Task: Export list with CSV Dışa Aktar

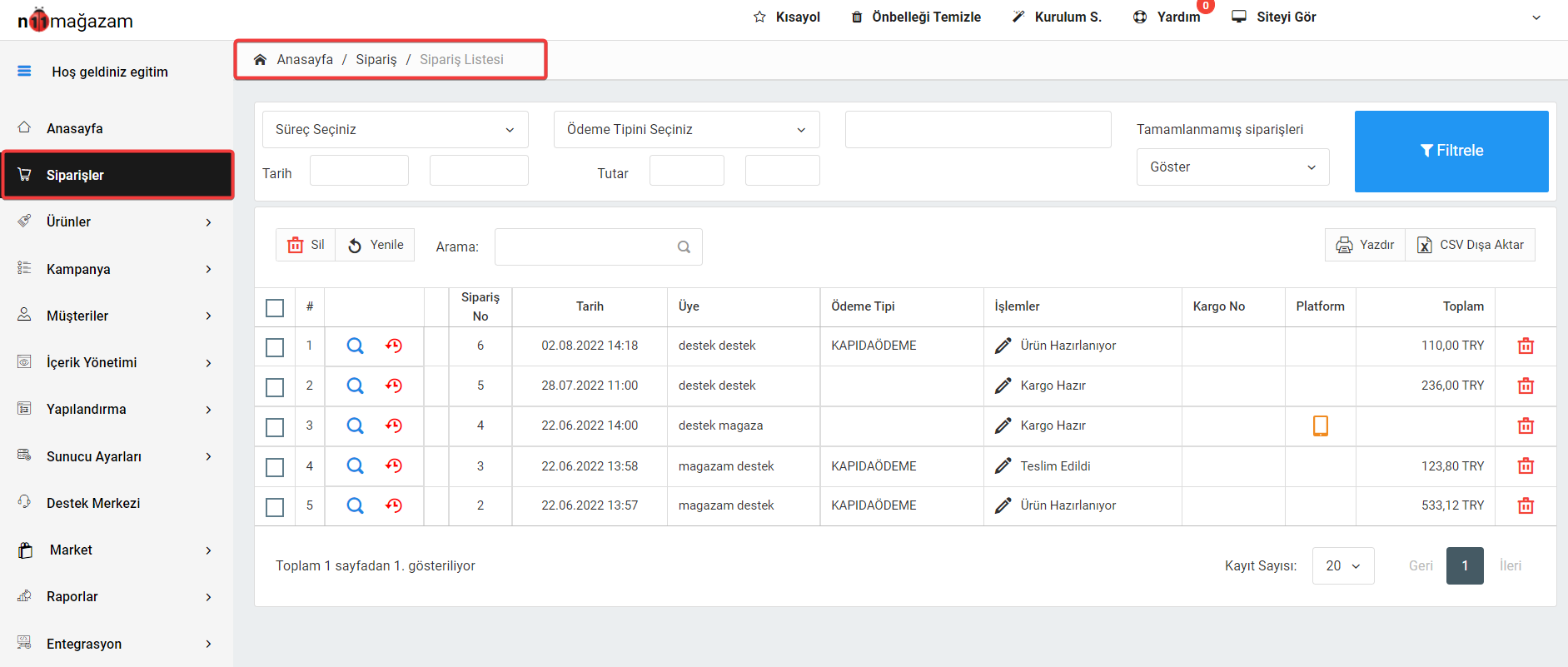Action: (1470, 245)
